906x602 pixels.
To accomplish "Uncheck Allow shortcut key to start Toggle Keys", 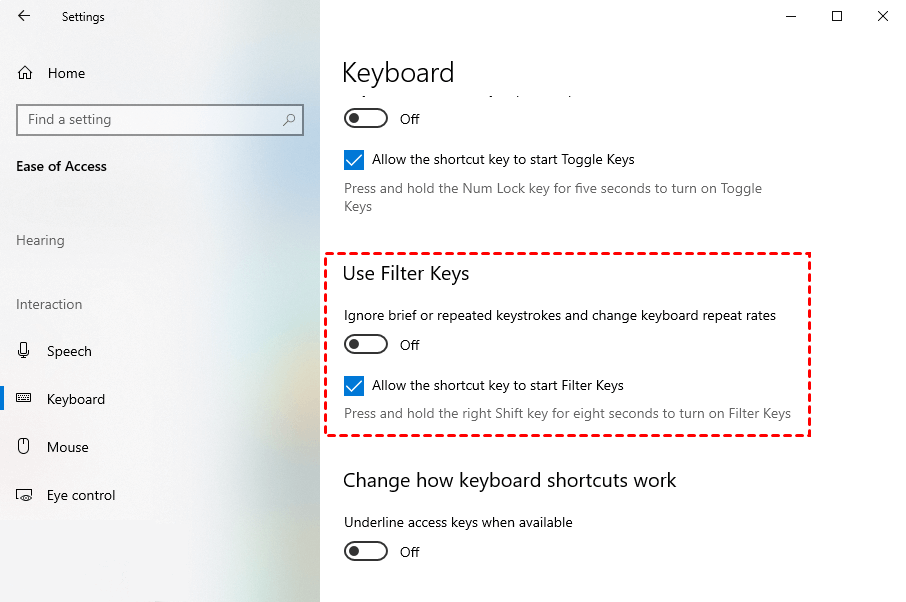I will [x=354, y=159].
